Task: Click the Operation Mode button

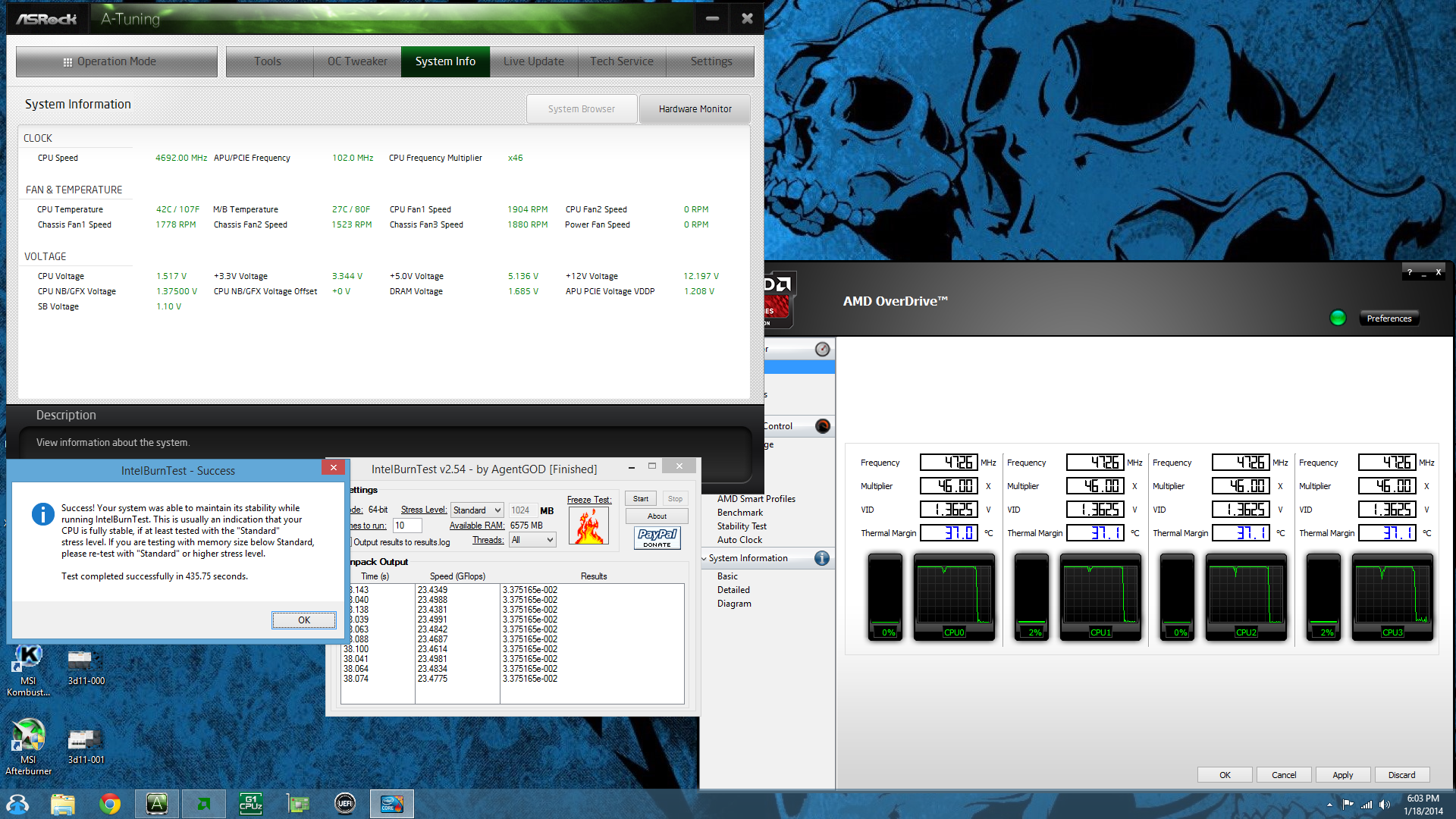Action: 117,61
